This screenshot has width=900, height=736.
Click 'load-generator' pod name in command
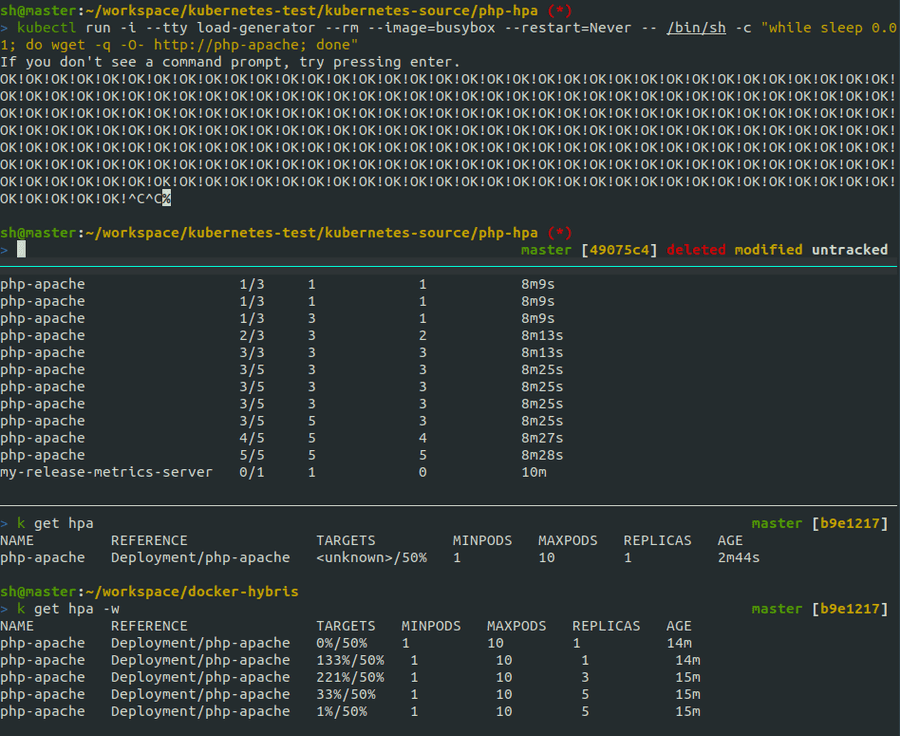pos(256,28)
